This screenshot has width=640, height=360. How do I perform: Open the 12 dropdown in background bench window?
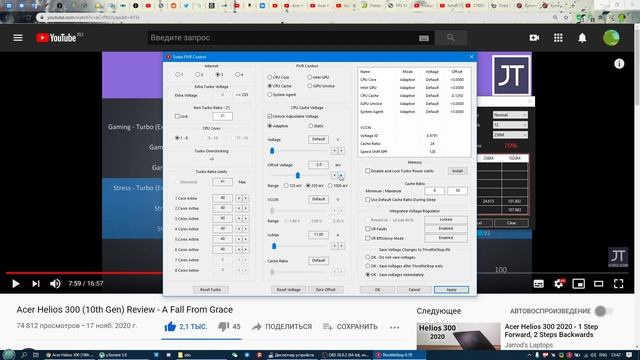click(510, 124)
